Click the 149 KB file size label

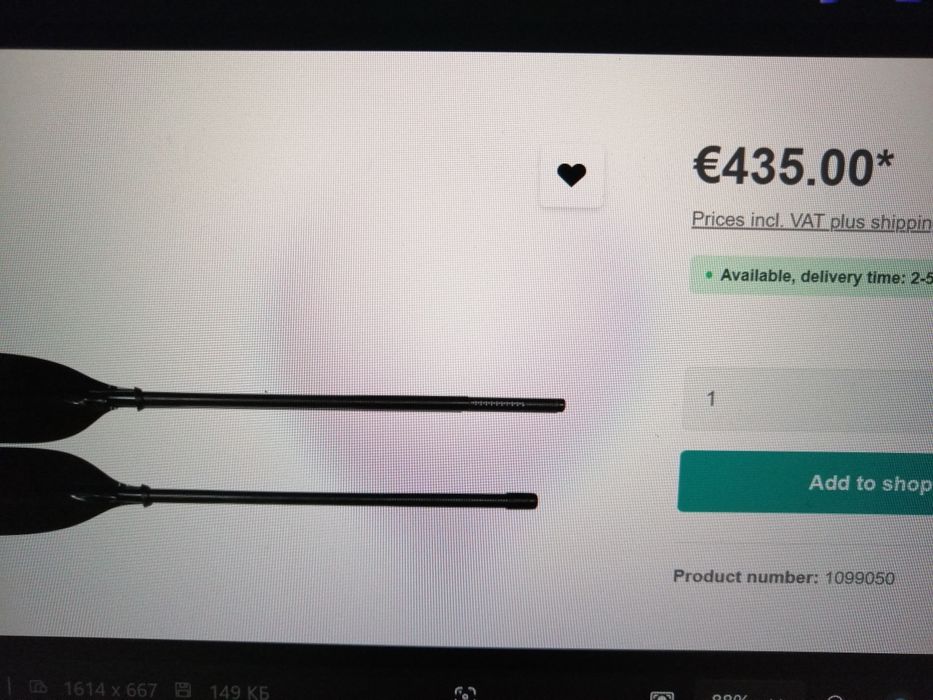coord(239,691)
